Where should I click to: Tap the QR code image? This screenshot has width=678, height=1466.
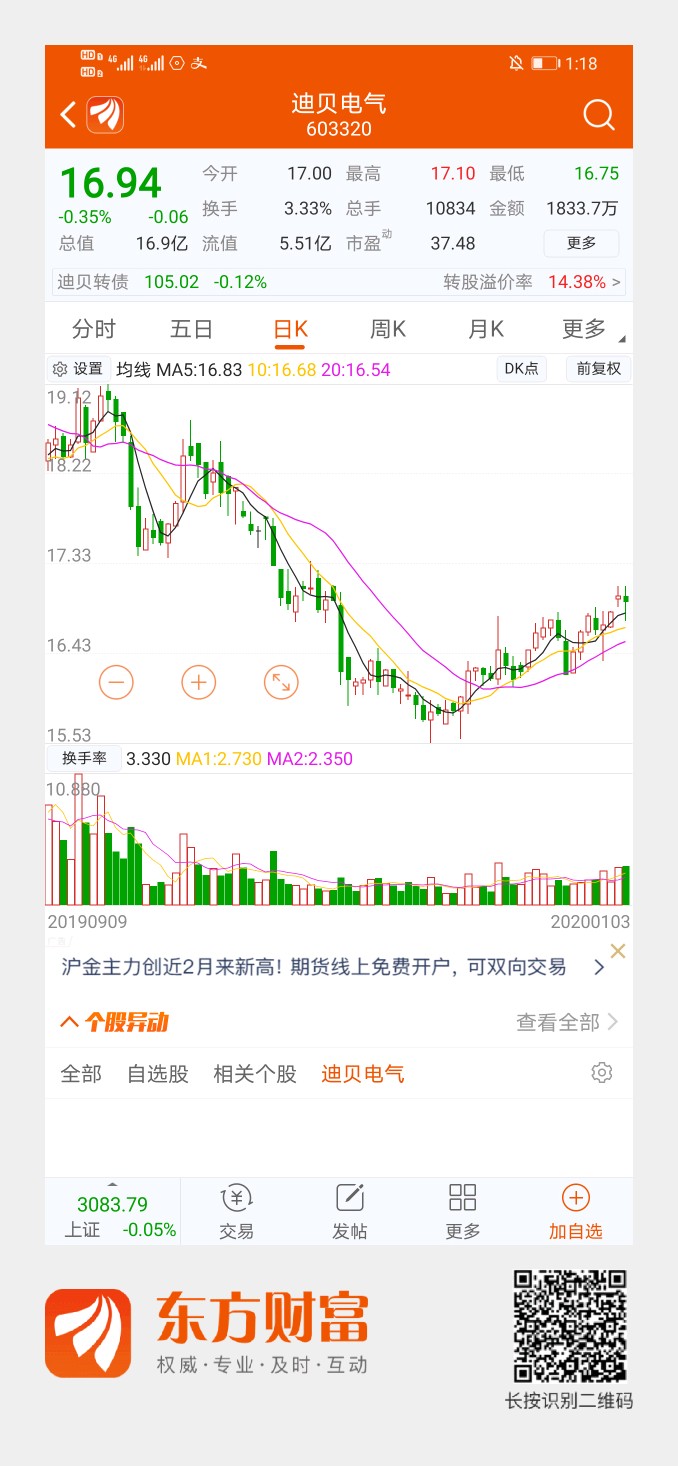click(x=570, y=1326)
